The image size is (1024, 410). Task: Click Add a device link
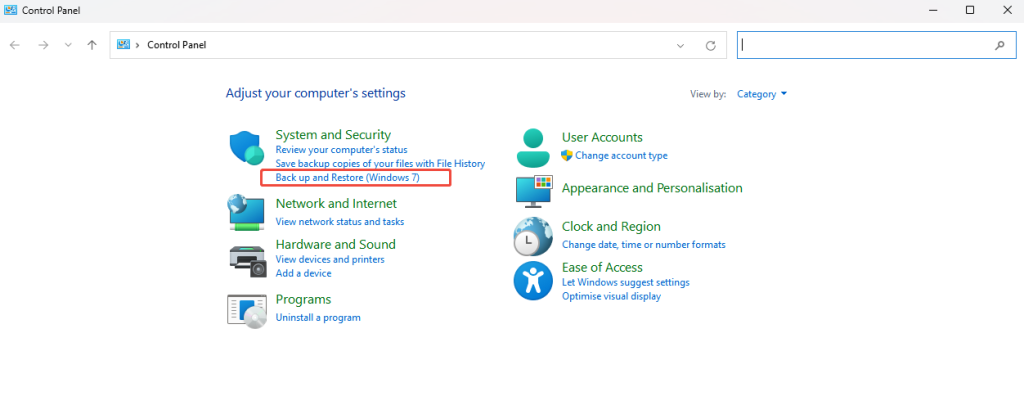304,274
